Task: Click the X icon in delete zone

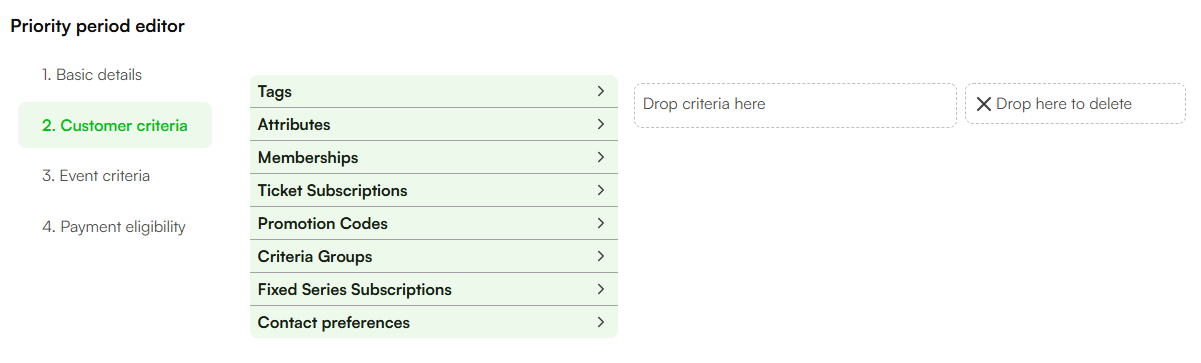Action: click(983, 104)
